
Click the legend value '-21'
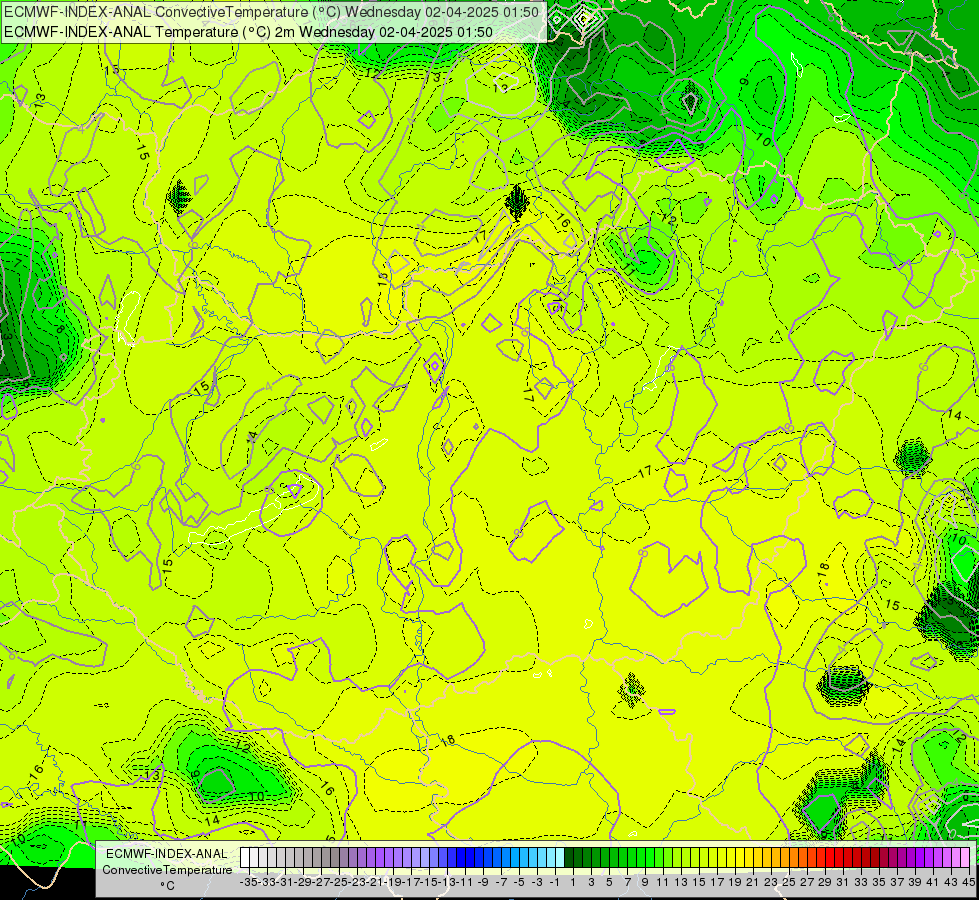pyautogui.click(x=375, y=883)
